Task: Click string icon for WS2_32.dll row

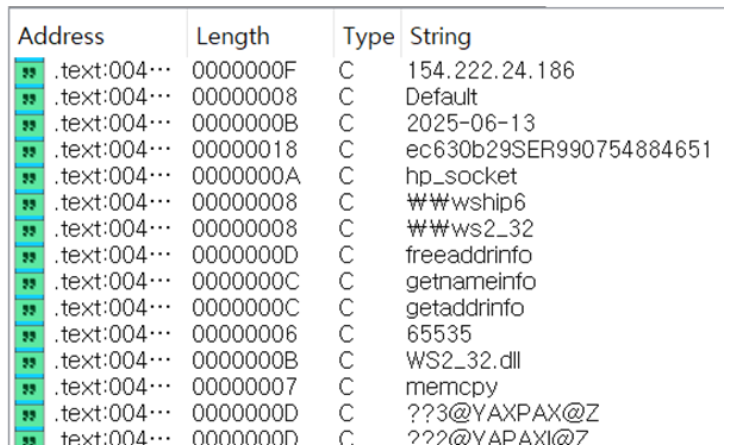Action: 30,361
